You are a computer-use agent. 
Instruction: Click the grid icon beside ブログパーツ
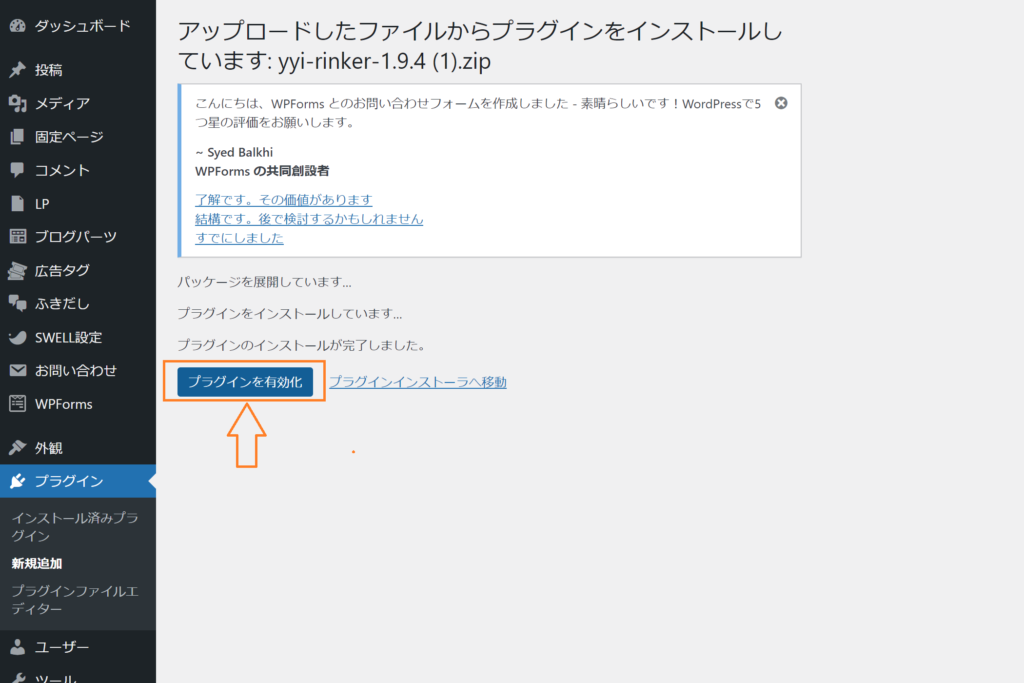[x=18, y=236]
